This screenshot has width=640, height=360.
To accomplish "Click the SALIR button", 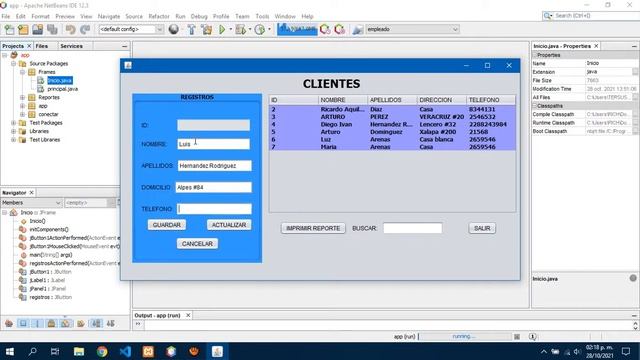I will click(482, 228).
